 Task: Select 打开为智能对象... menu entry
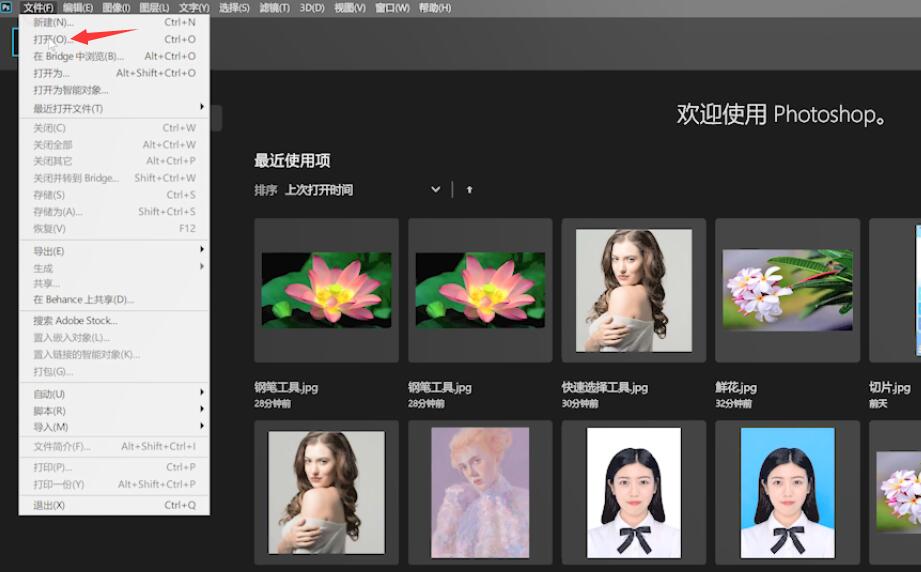tap(114, 90)
